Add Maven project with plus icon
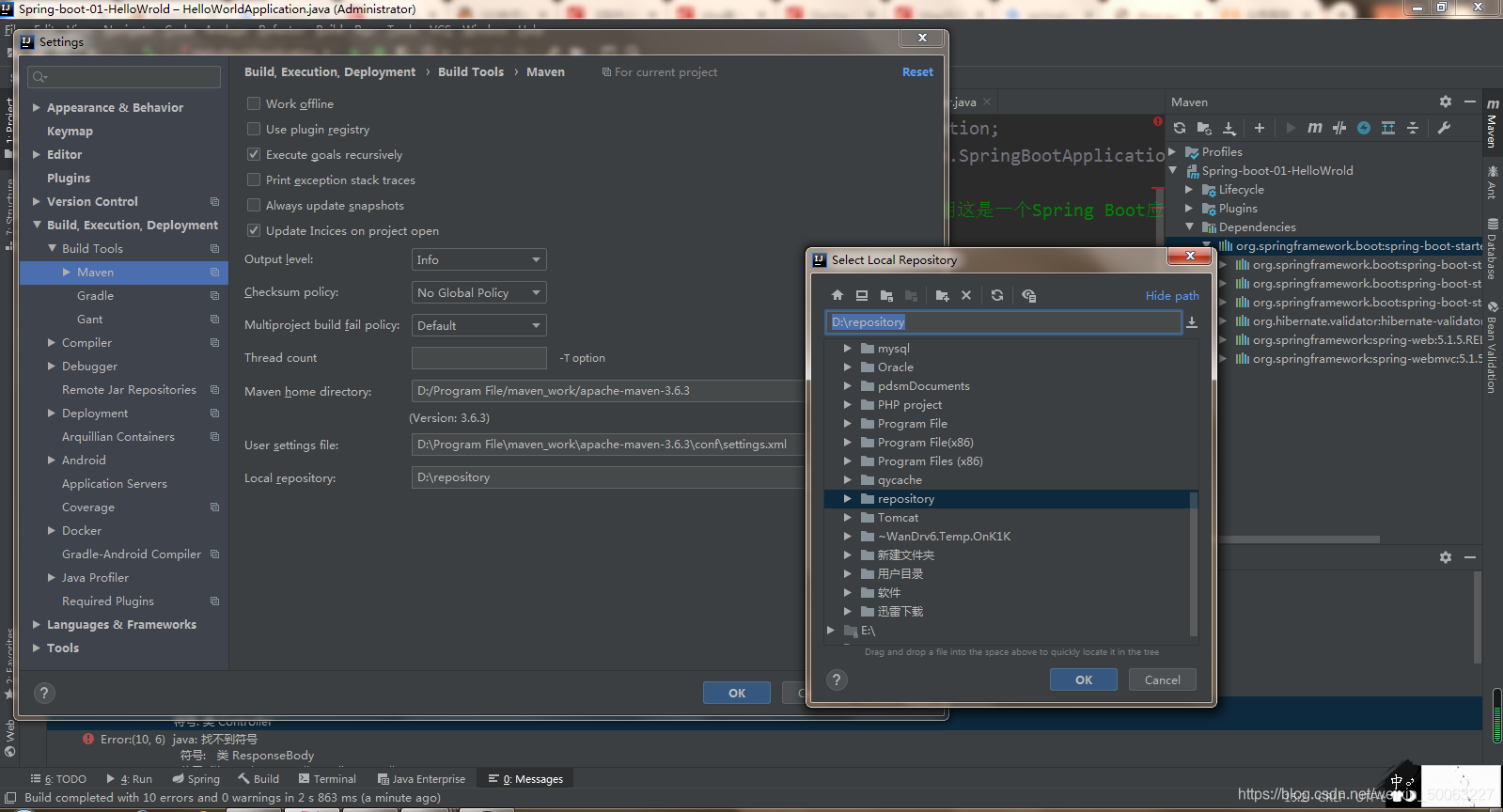 pyautogui.click(x=1260, y=128)
